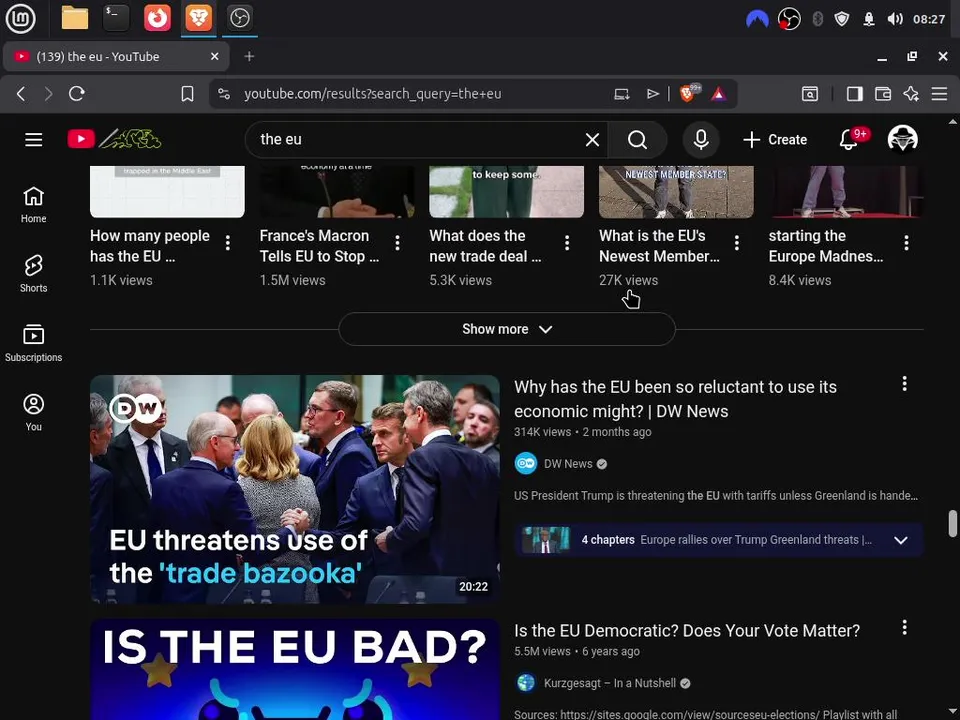Toggle the browser sidebar panel
This screenshot has width=960, height=720.
[855, 94]
